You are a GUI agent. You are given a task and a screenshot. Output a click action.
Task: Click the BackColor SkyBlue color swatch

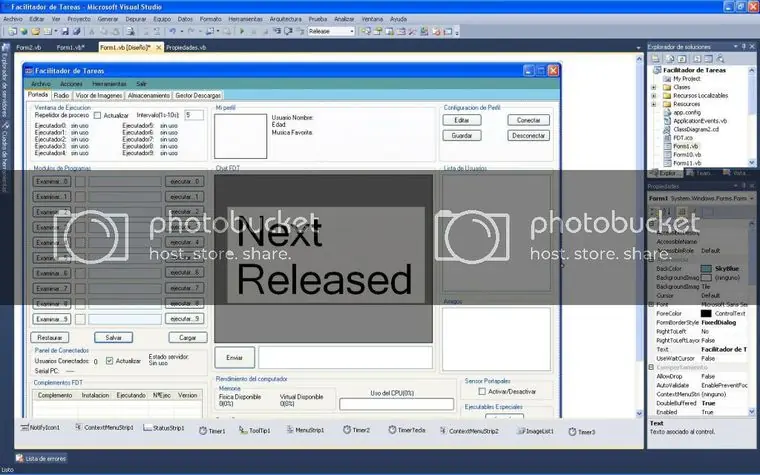click(706, 269)
